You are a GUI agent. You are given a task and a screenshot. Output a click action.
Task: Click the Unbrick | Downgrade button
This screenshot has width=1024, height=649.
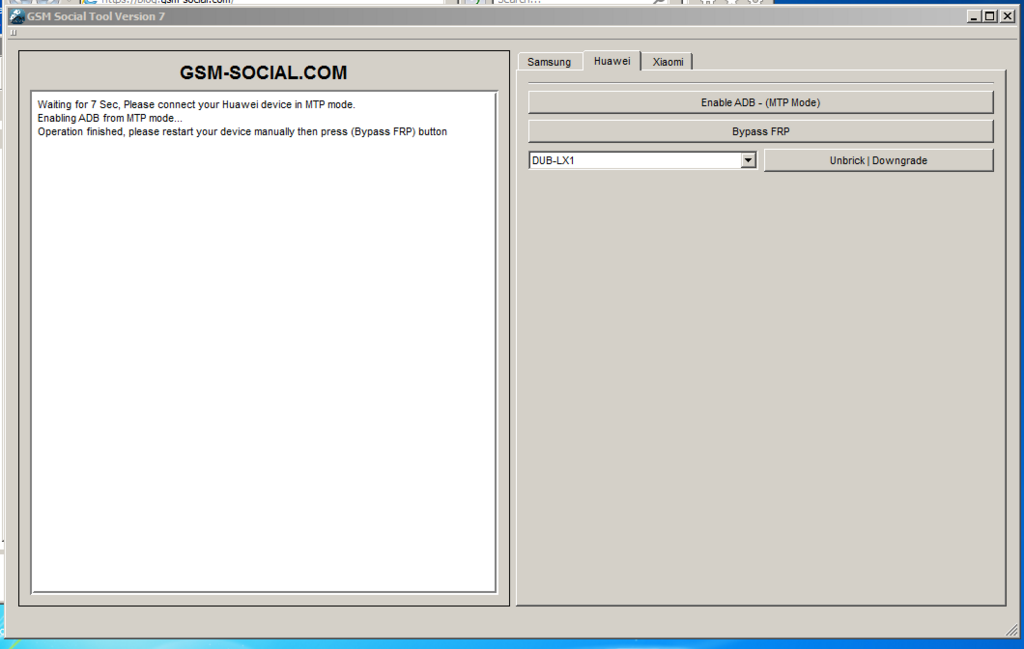(x=878, y=161)
